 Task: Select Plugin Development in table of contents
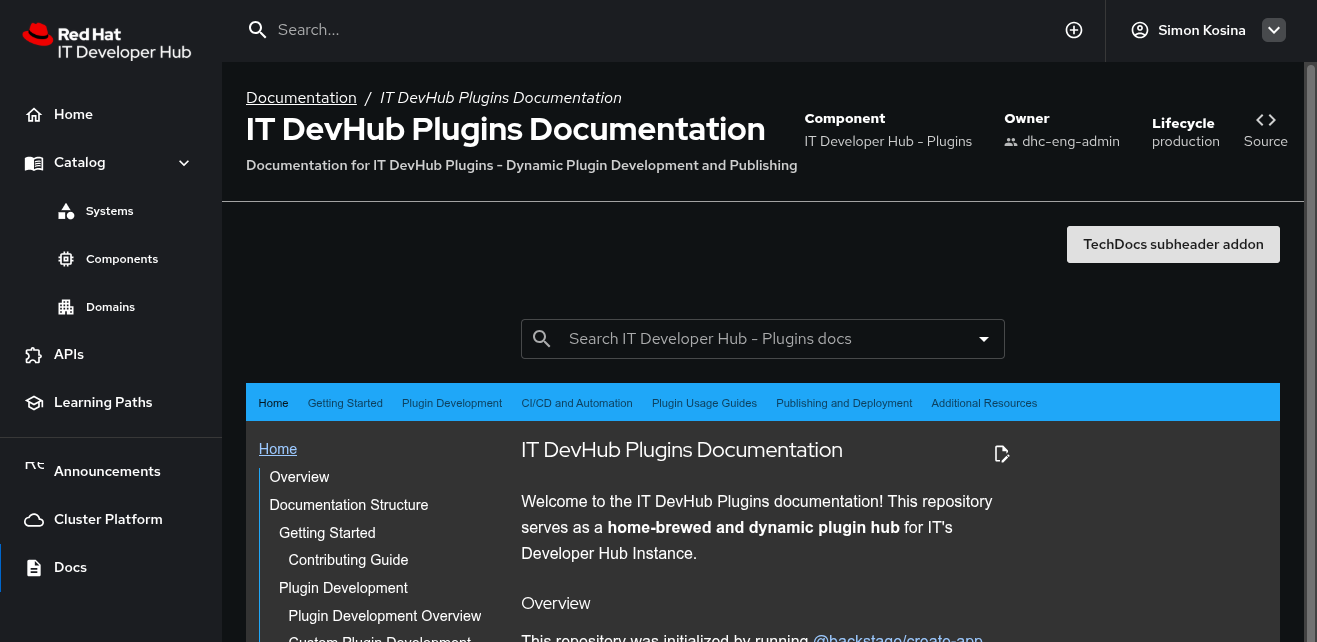[x=343, y=589]
